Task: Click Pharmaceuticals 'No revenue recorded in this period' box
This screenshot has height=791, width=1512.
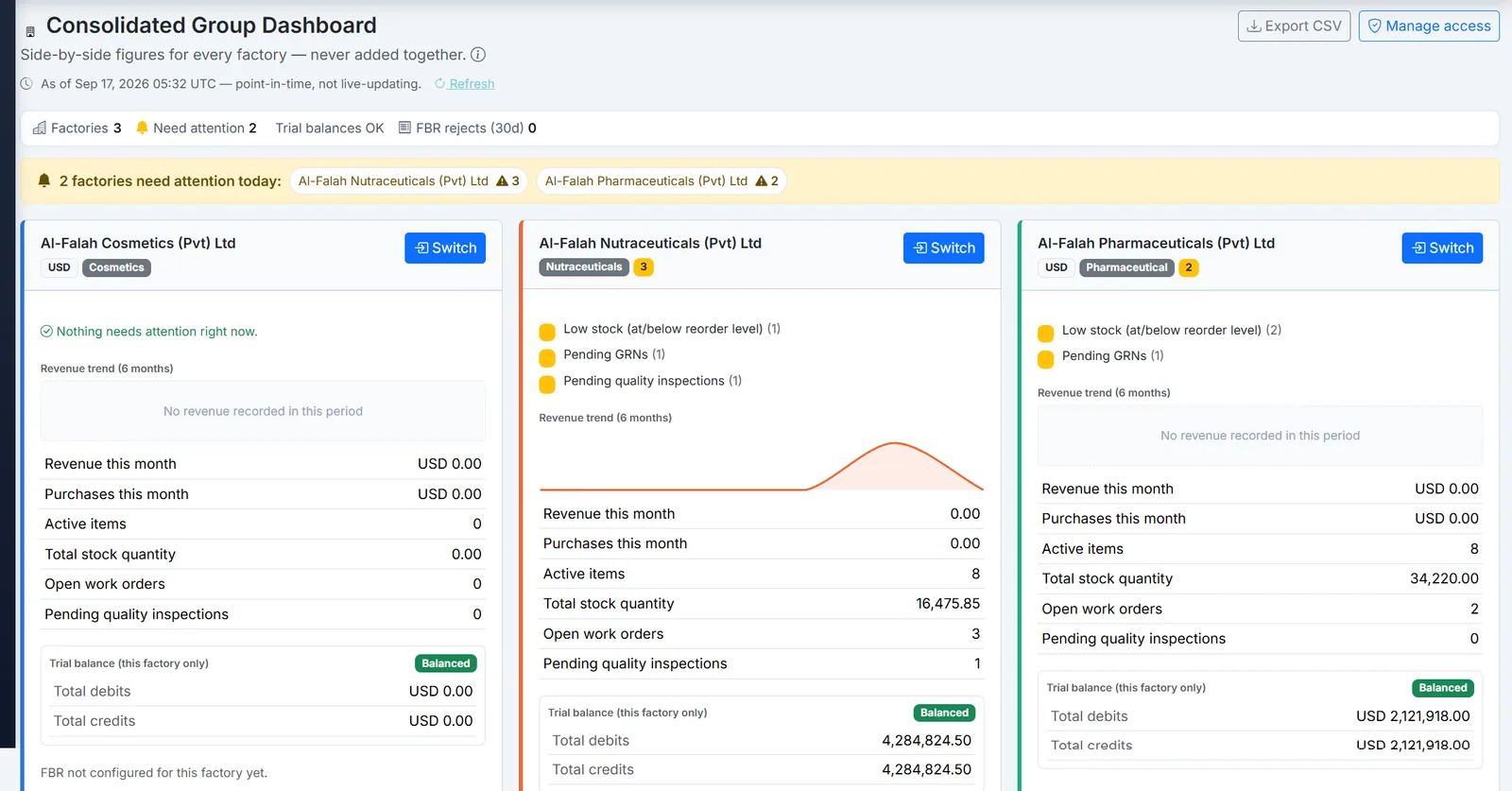Action: (1260, 436)
